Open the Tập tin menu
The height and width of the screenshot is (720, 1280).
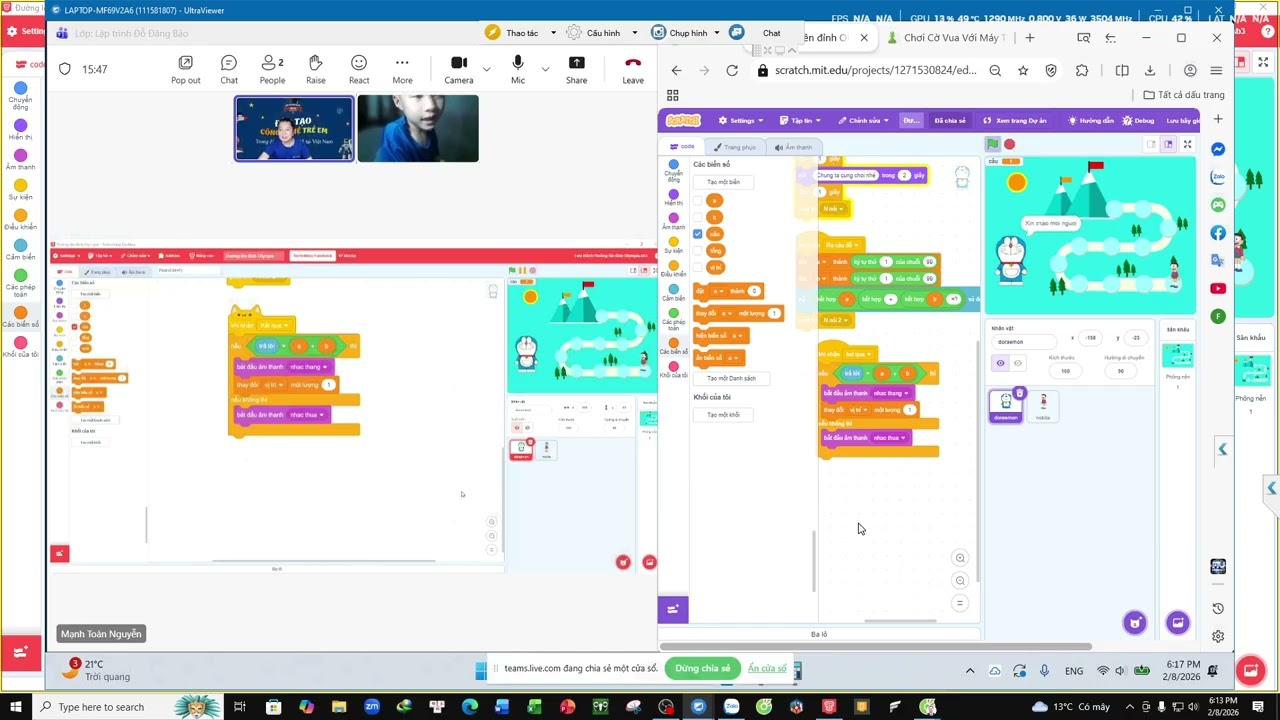pos(801,121)
